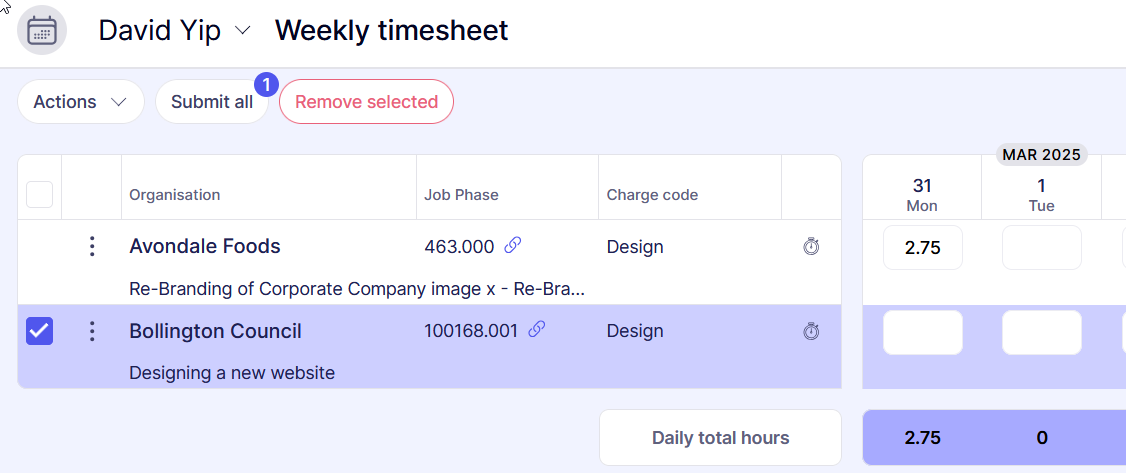Open the Actions dropdown menu
Viewport: 1126px width, 473px height.
pos(80,102)
